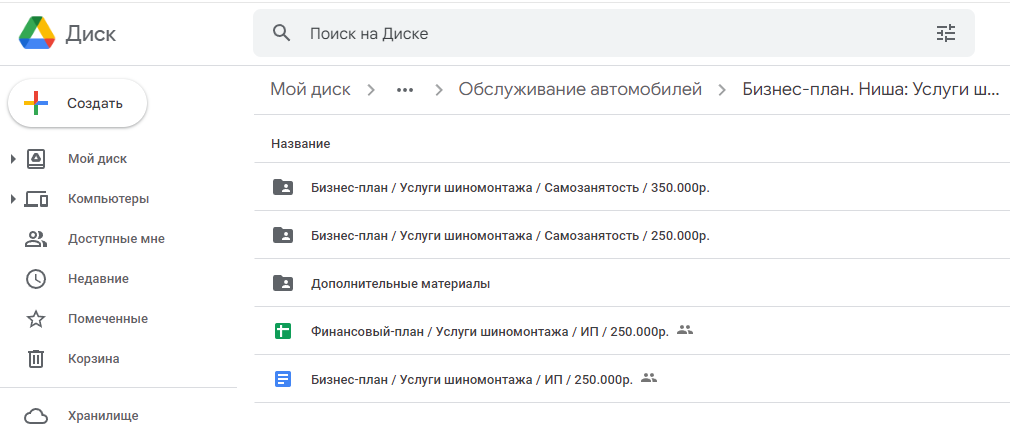Click the 'Создать' button
This screenshot has height=432, width=1010.
coord(77,103)
